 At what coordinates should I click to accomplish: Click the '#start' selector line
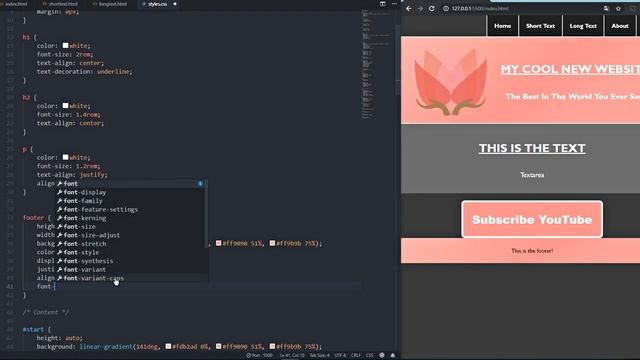click(x=36, y=329)
